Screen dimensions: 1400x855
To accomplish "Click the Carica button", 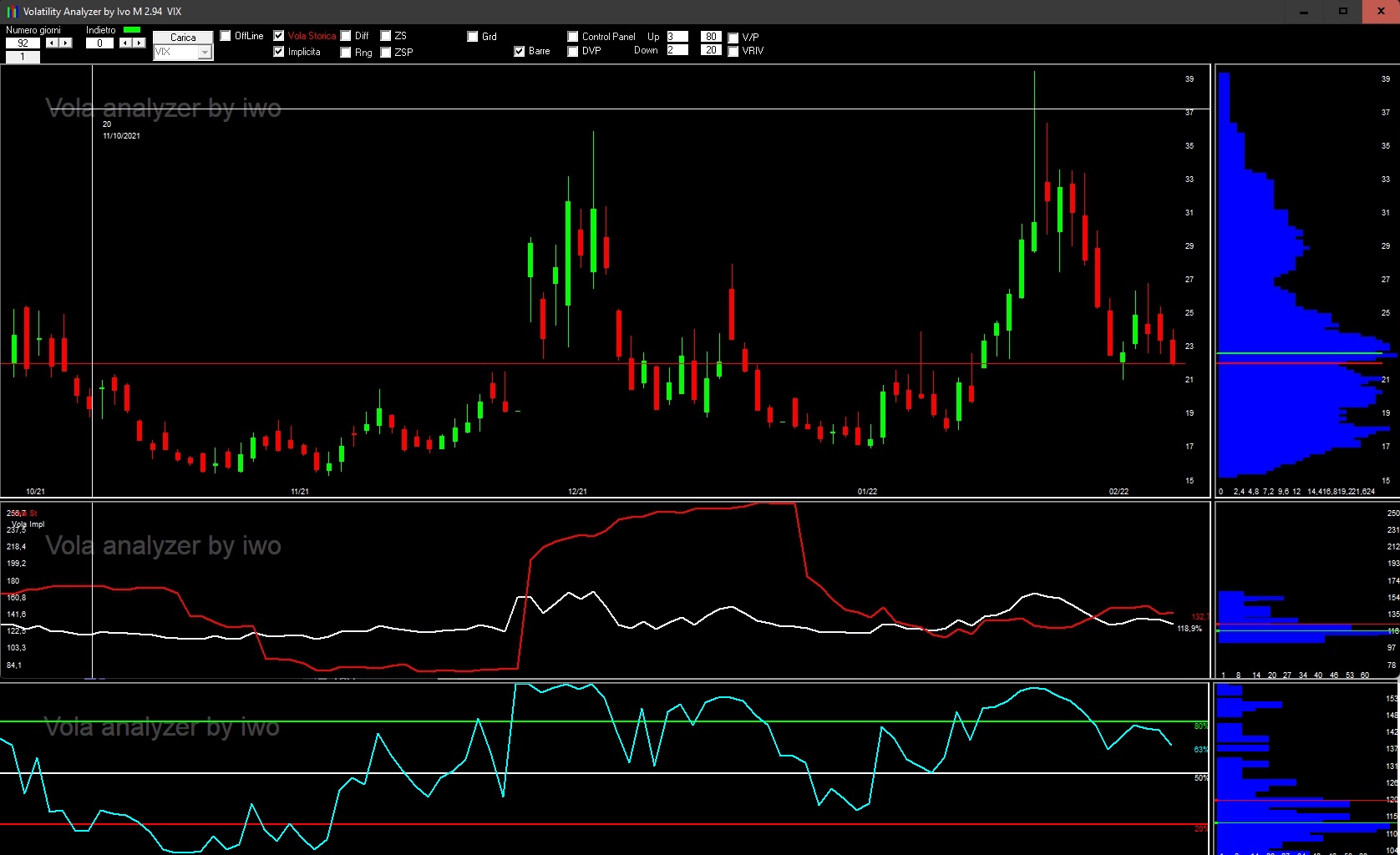I will click(183, 37).
